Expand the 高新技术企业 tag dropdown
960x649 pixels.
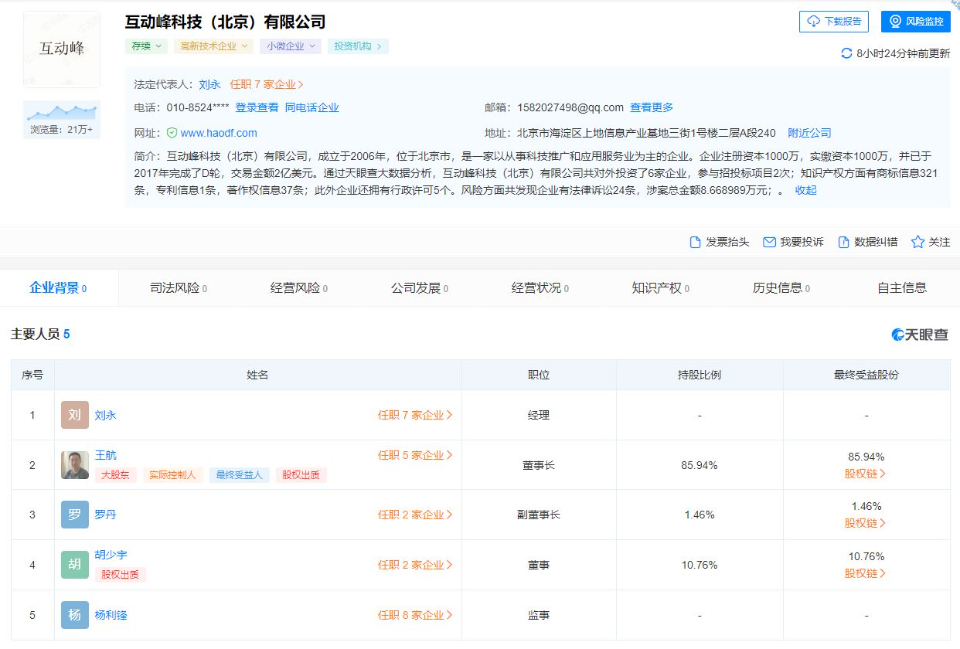click(214, 46)
